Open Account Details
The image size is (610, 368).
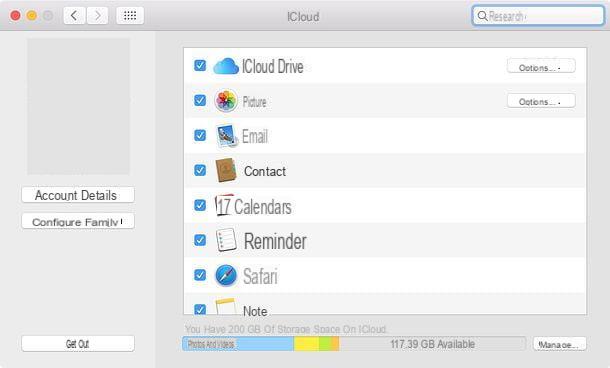coord(78,195)
